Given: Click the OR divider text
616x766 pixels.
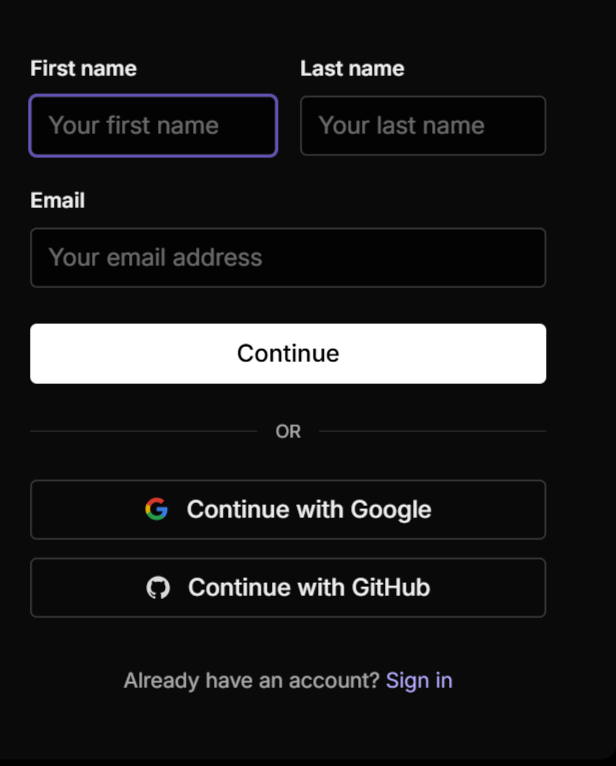Looking at the screenshot, I should (x=288, y=431).
